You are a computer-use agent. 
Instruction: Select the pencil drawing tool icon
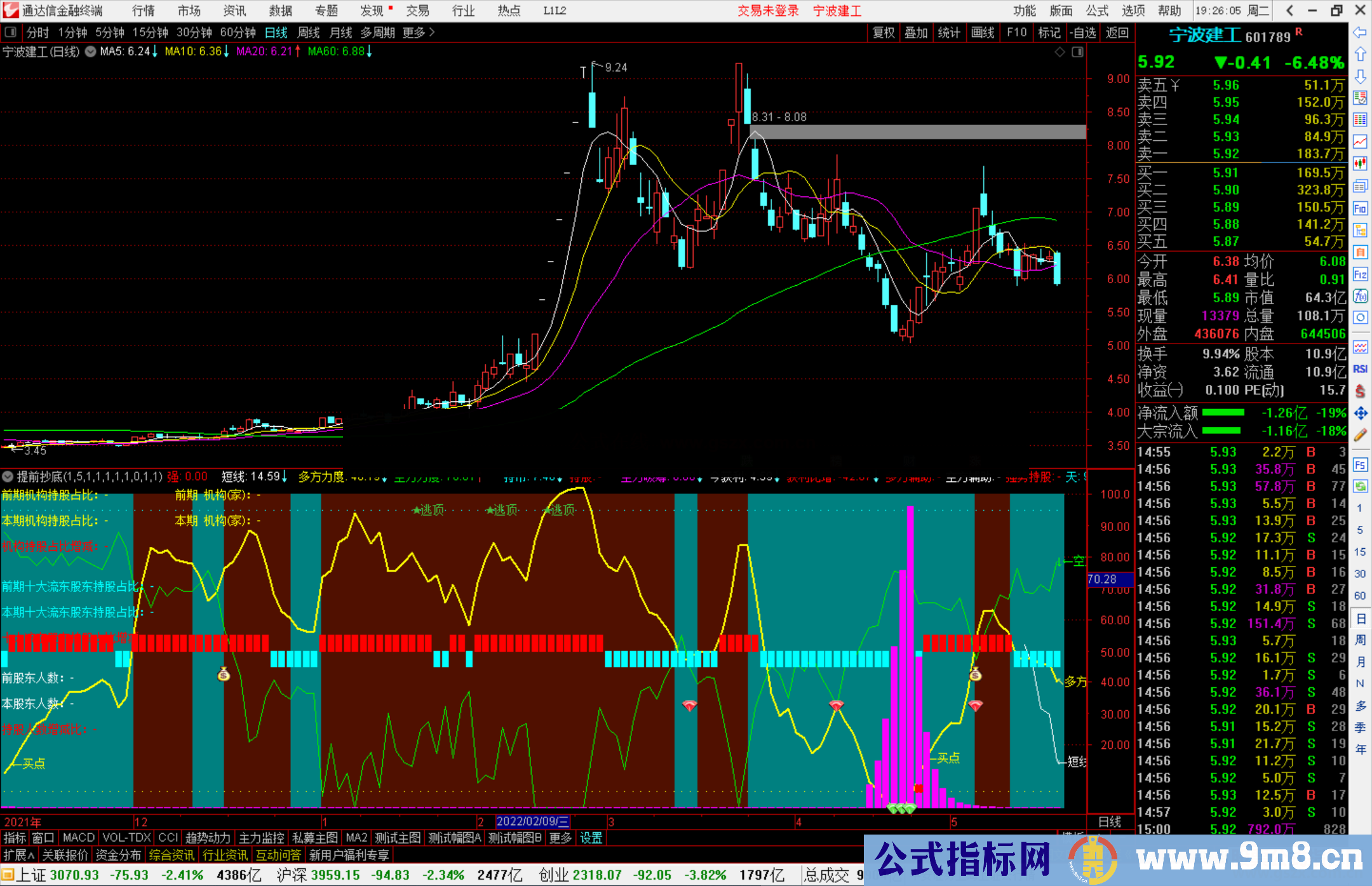(x=1360, y=435)
